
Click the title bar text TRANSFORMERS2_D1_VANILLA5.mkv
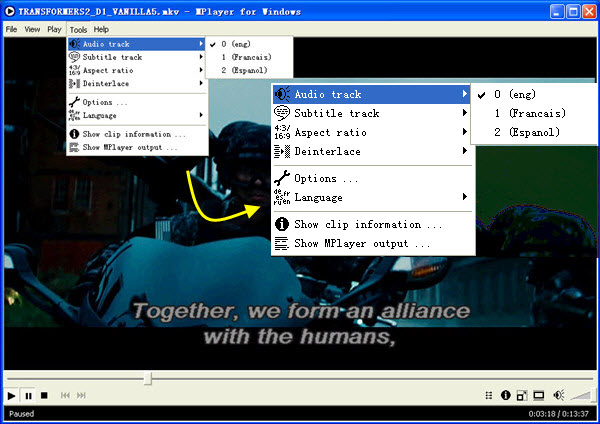98,11
